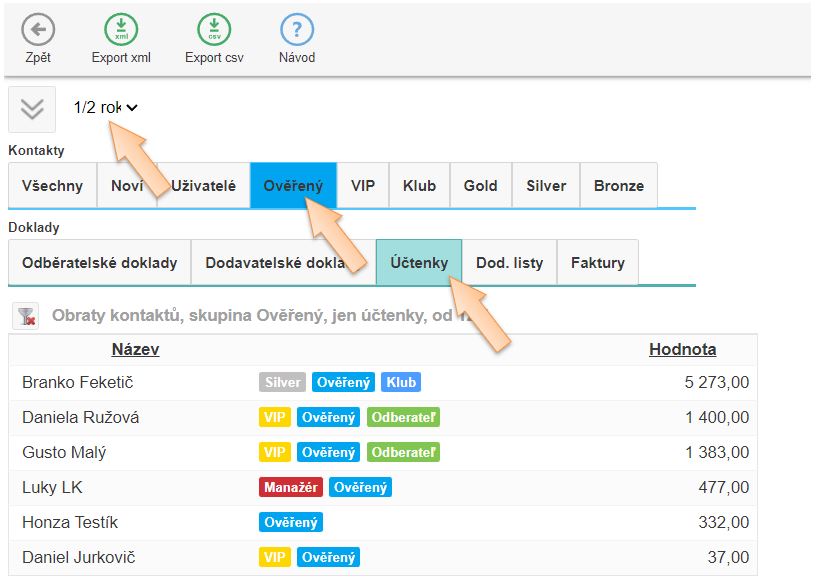Viewport: 828px width, 587px height.
Task: Show Odběratelské doklady documents
Action: click(100, 263)
